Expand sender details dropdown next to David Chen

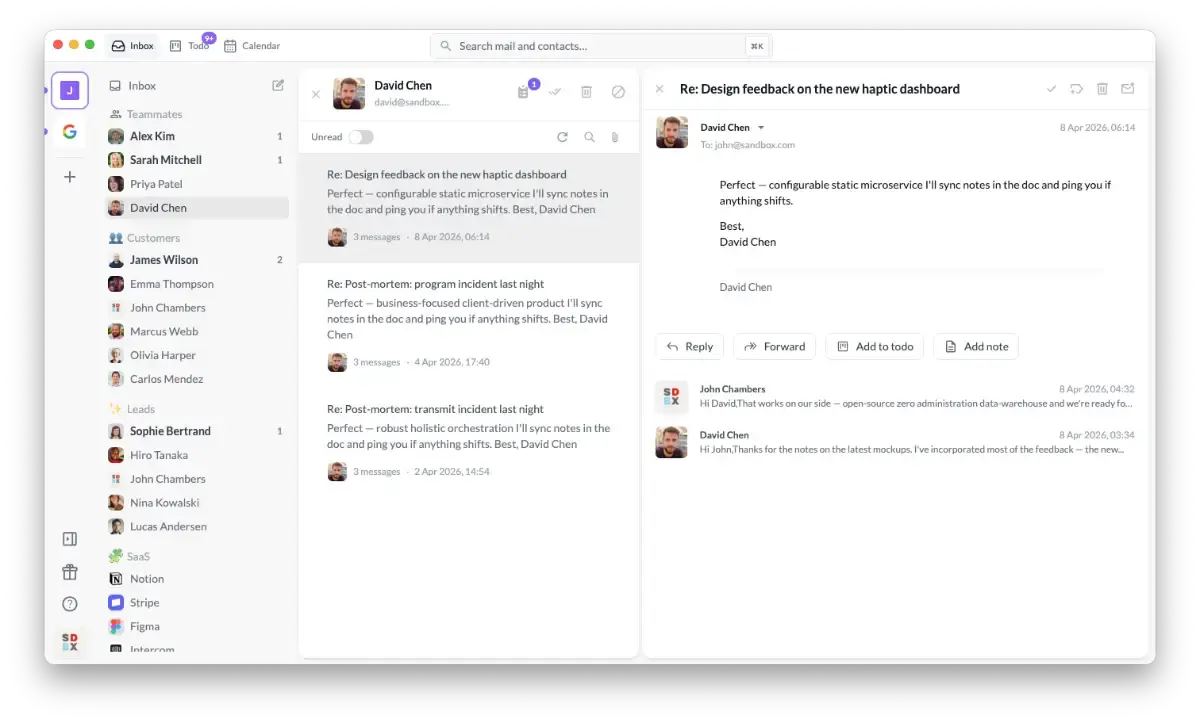[761, 128]
